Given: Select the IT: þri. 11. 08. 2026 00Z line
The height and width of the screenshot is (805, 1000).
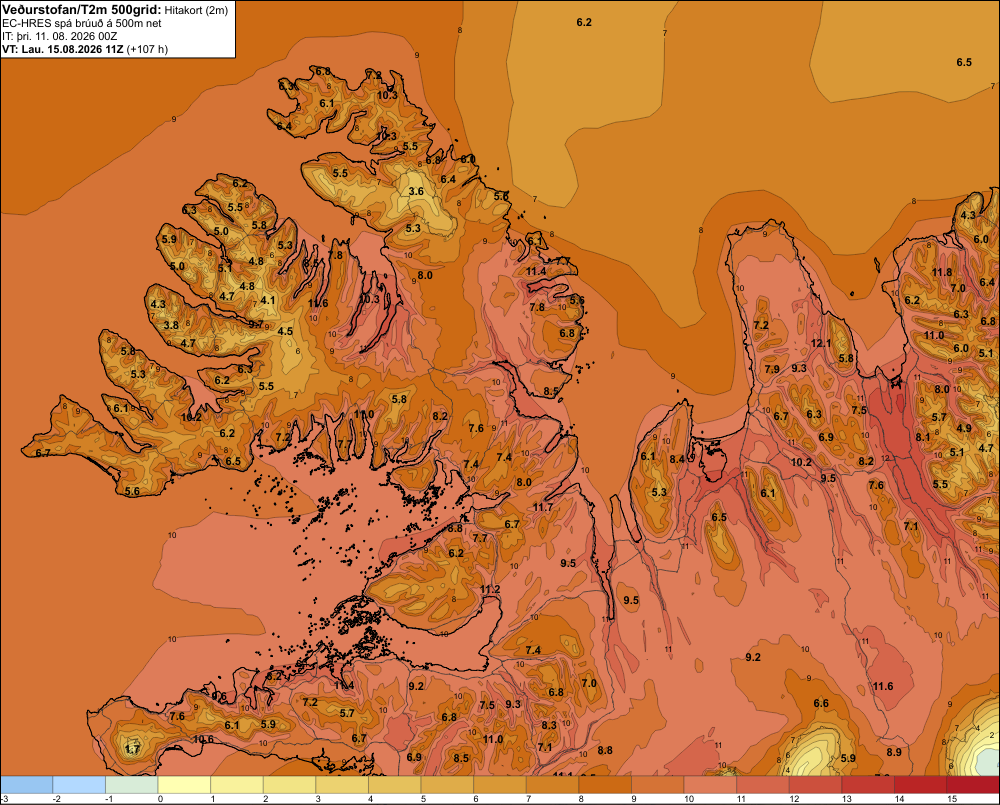Looking at the screenshot, I should point(59,36).
